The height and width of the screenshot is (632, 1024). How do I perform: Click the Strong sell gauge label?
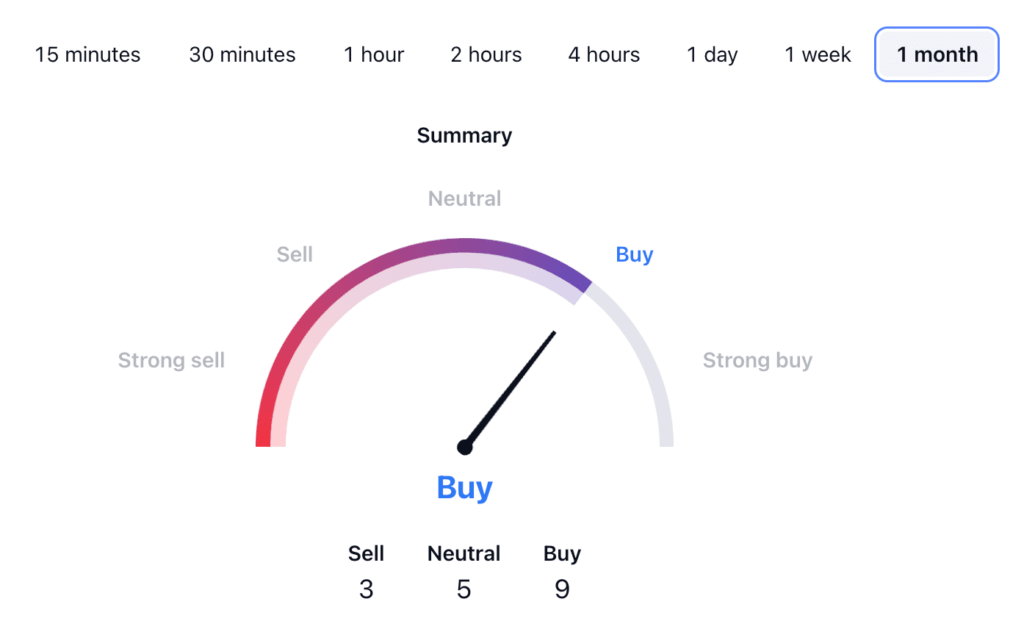tap(171, 360)
